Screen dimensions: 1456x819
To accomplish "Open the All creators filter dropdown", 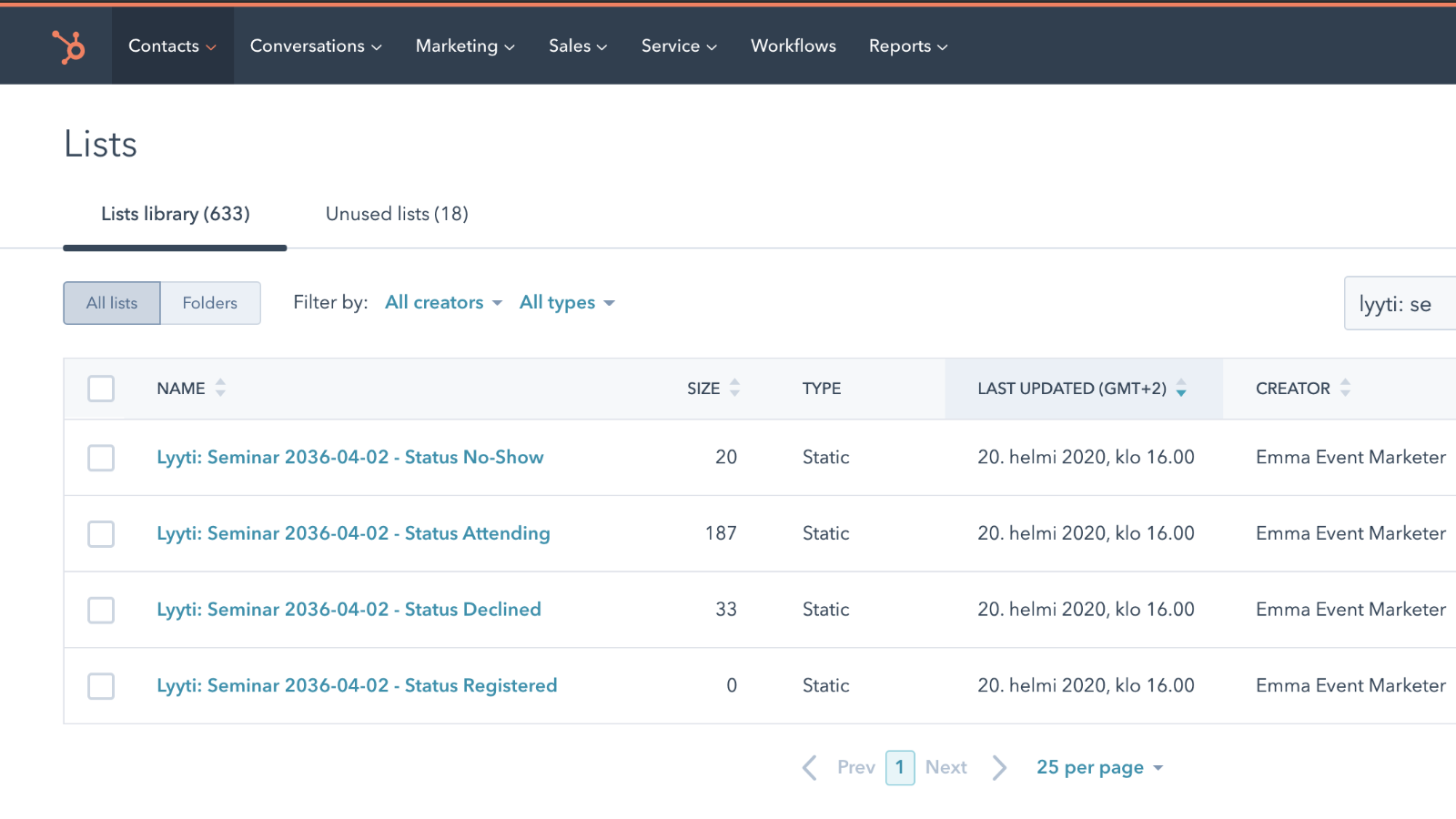I will (x=443, y=302).
